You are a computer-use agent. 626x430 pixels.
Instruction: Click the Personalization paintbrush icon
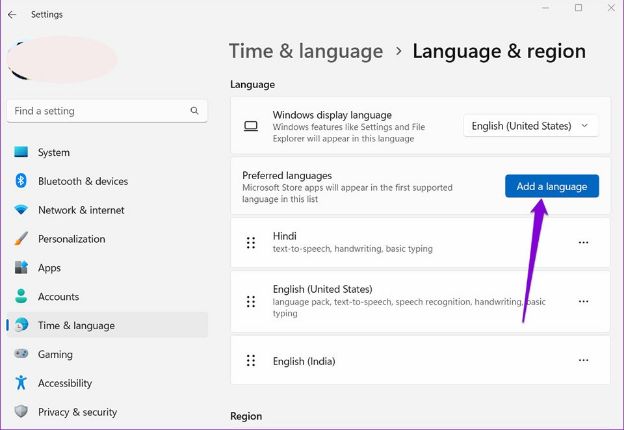coord(21,238)
